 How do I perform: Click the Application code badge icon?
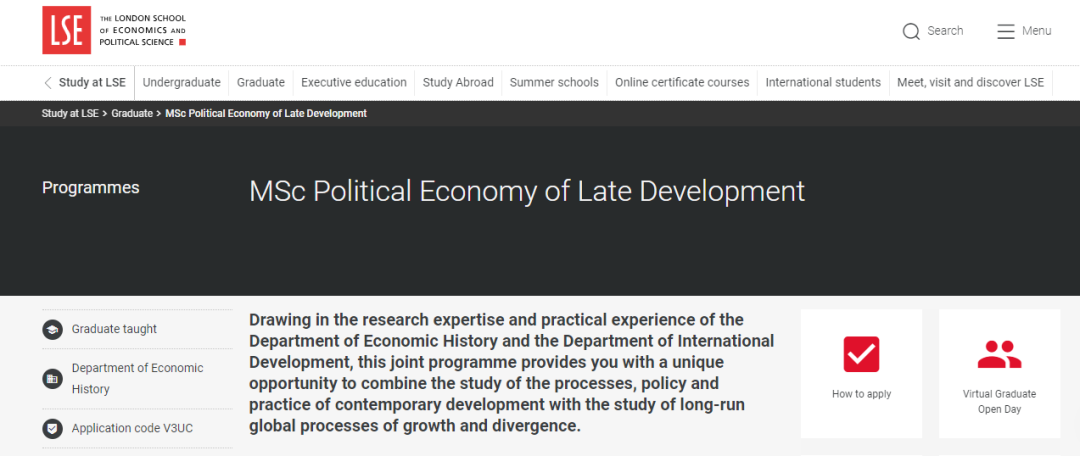click(x=52, y=429)
